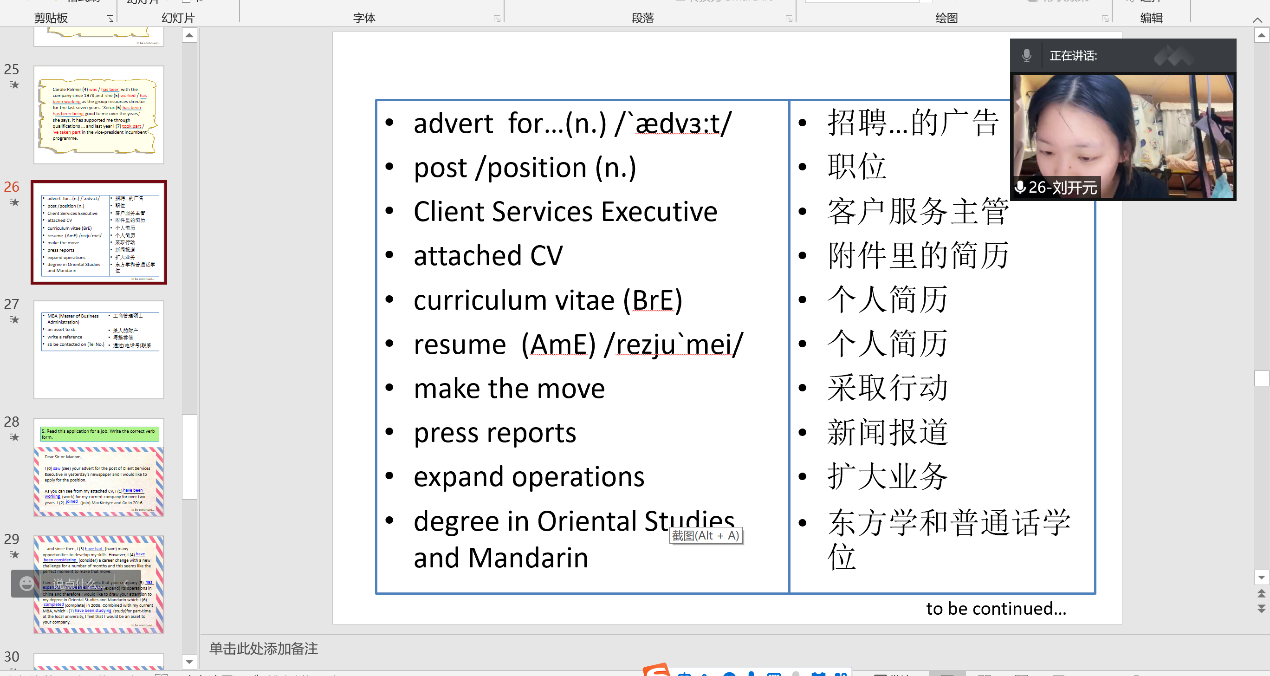Open the 字体 group dialog launcher
Screen dimensions: 1270x676
[x=496, y=19]
